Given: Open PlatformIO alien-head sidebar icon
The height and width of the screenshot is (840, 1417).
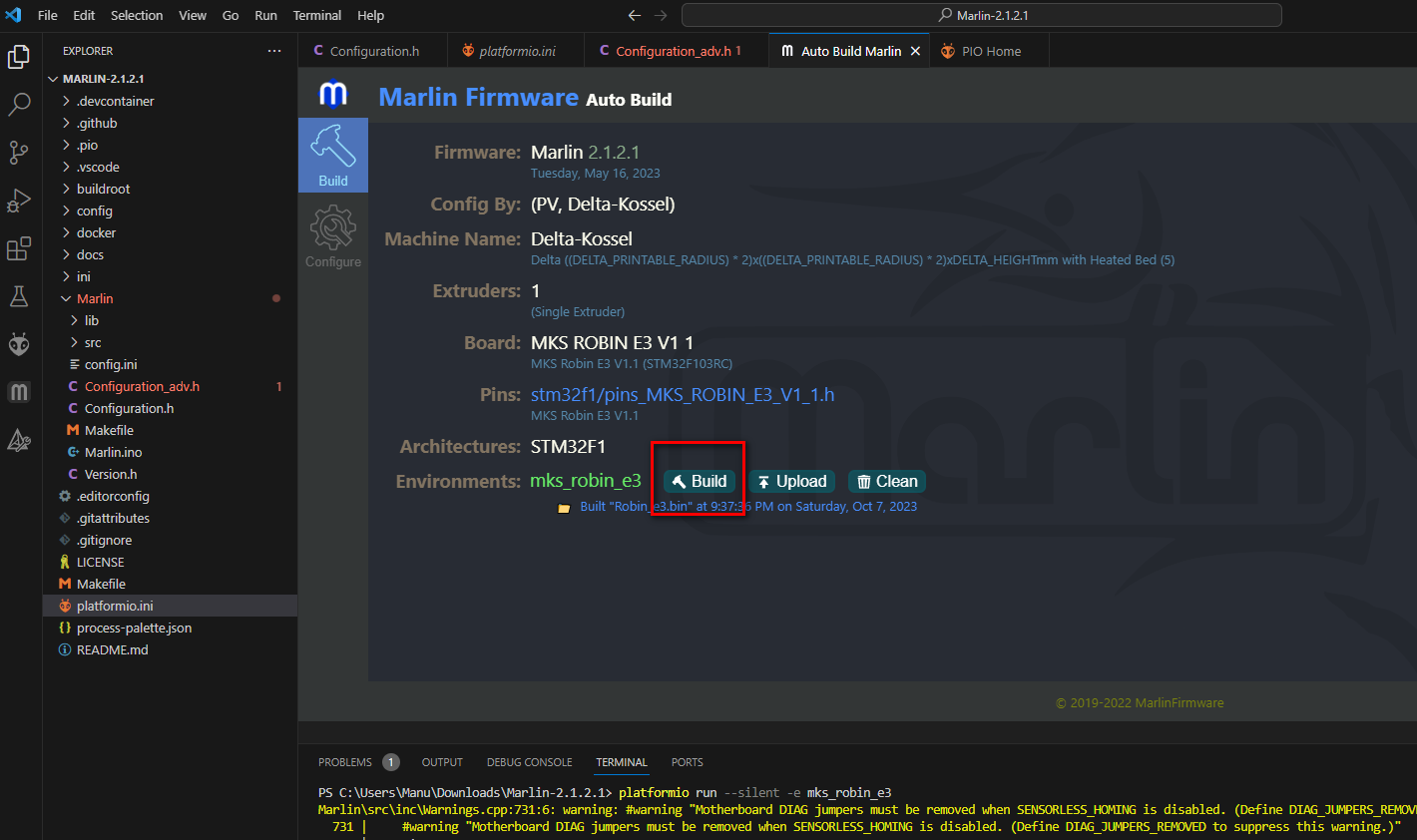Looking at the screenshot, I should tap(19, 344).
